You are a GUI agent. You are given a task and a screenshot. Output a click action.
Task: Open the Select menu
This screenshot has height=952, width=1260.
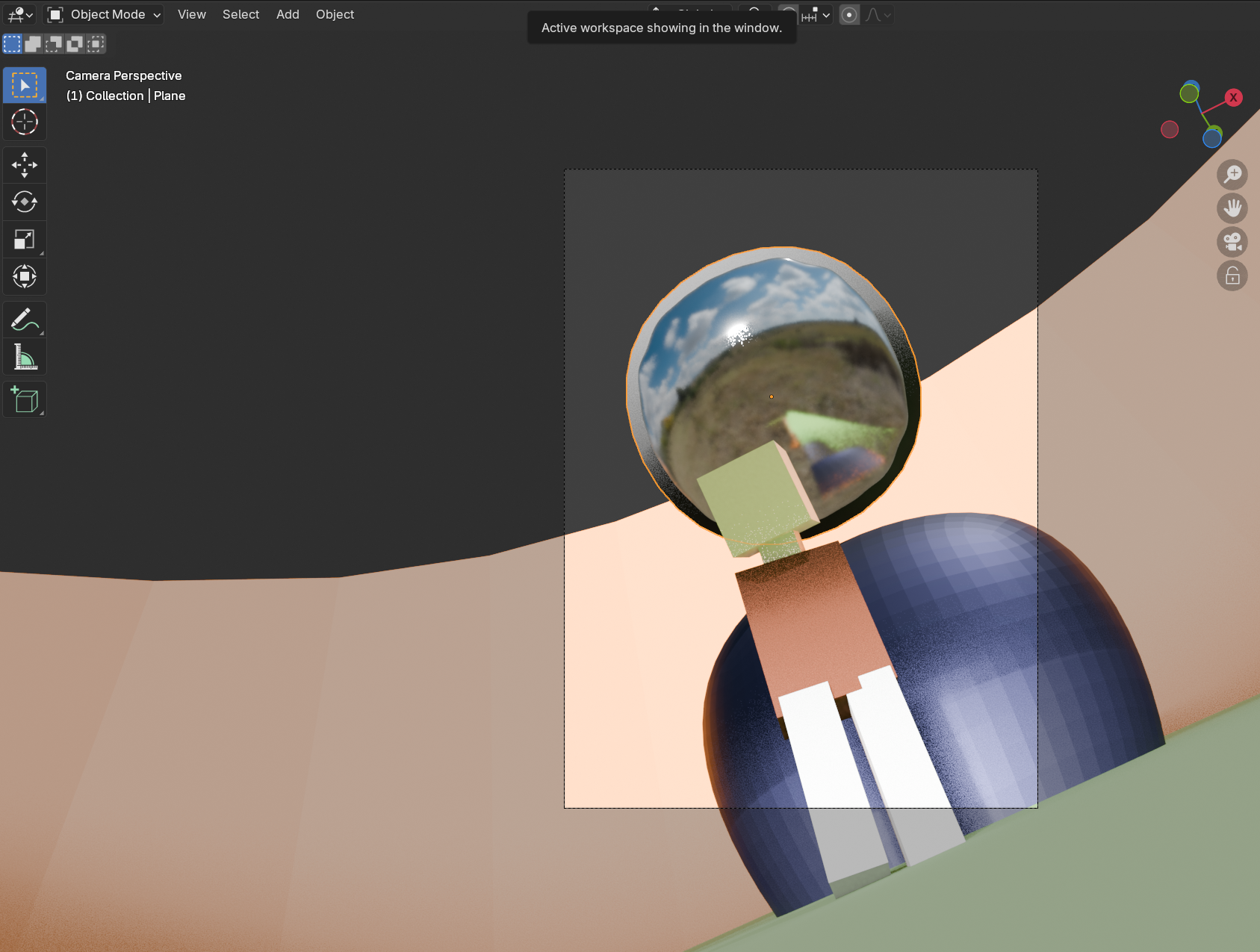pyautogui.click(x=240, y=14)
